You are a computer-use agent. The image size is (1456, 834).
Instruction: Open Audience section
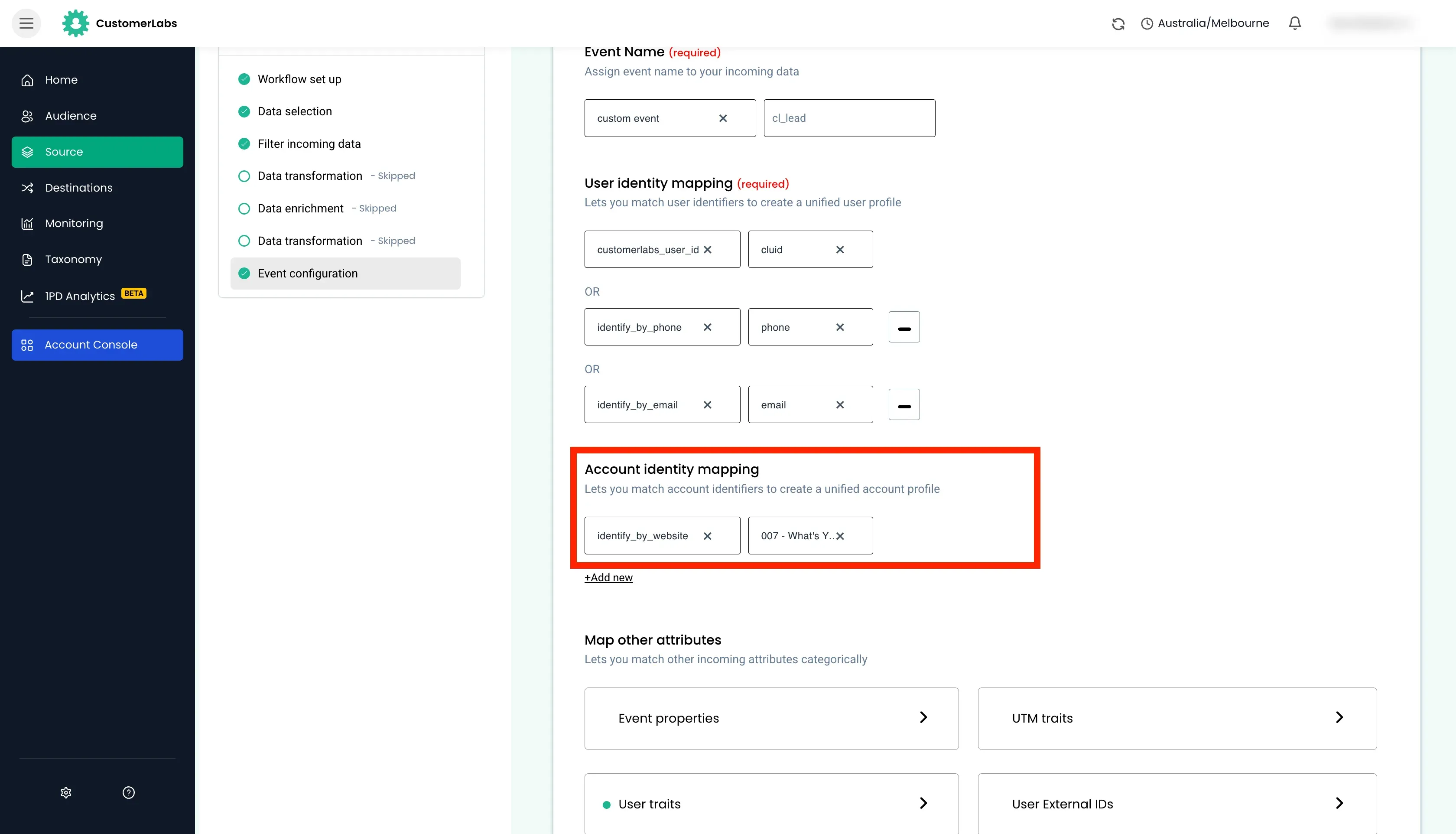tap(97, 116)
